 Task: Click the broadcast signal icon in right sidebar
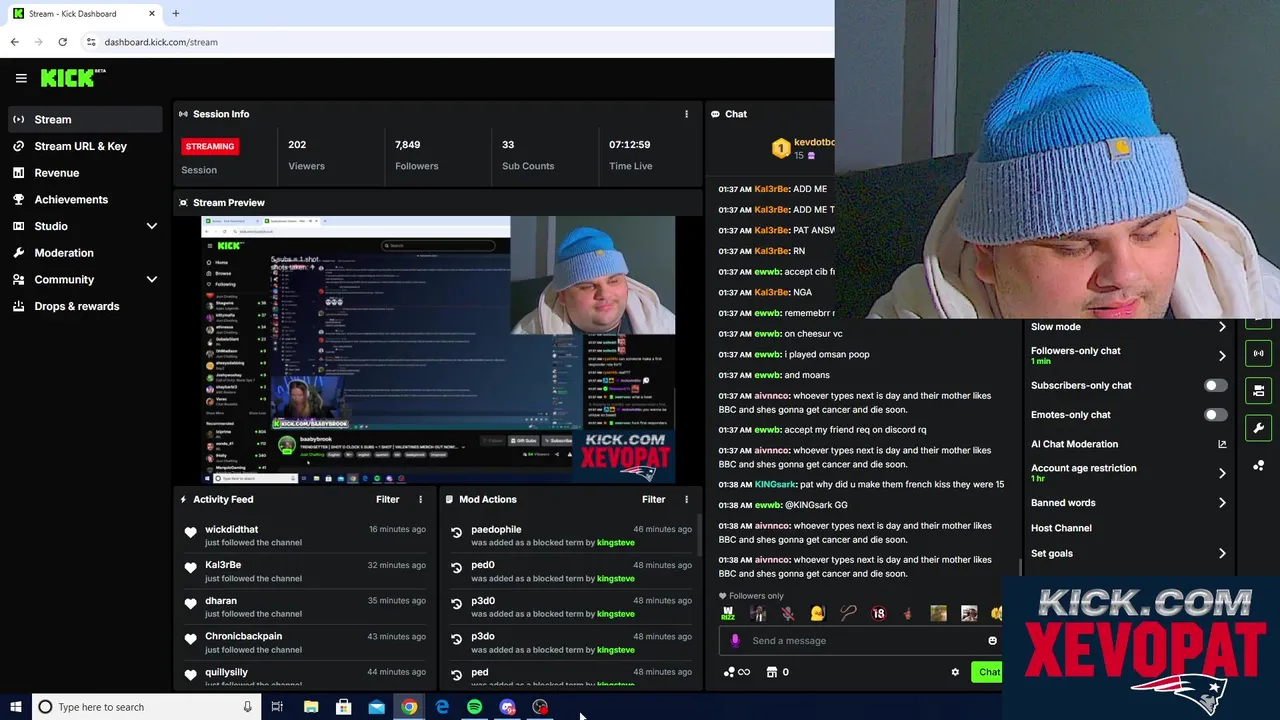1259,353
